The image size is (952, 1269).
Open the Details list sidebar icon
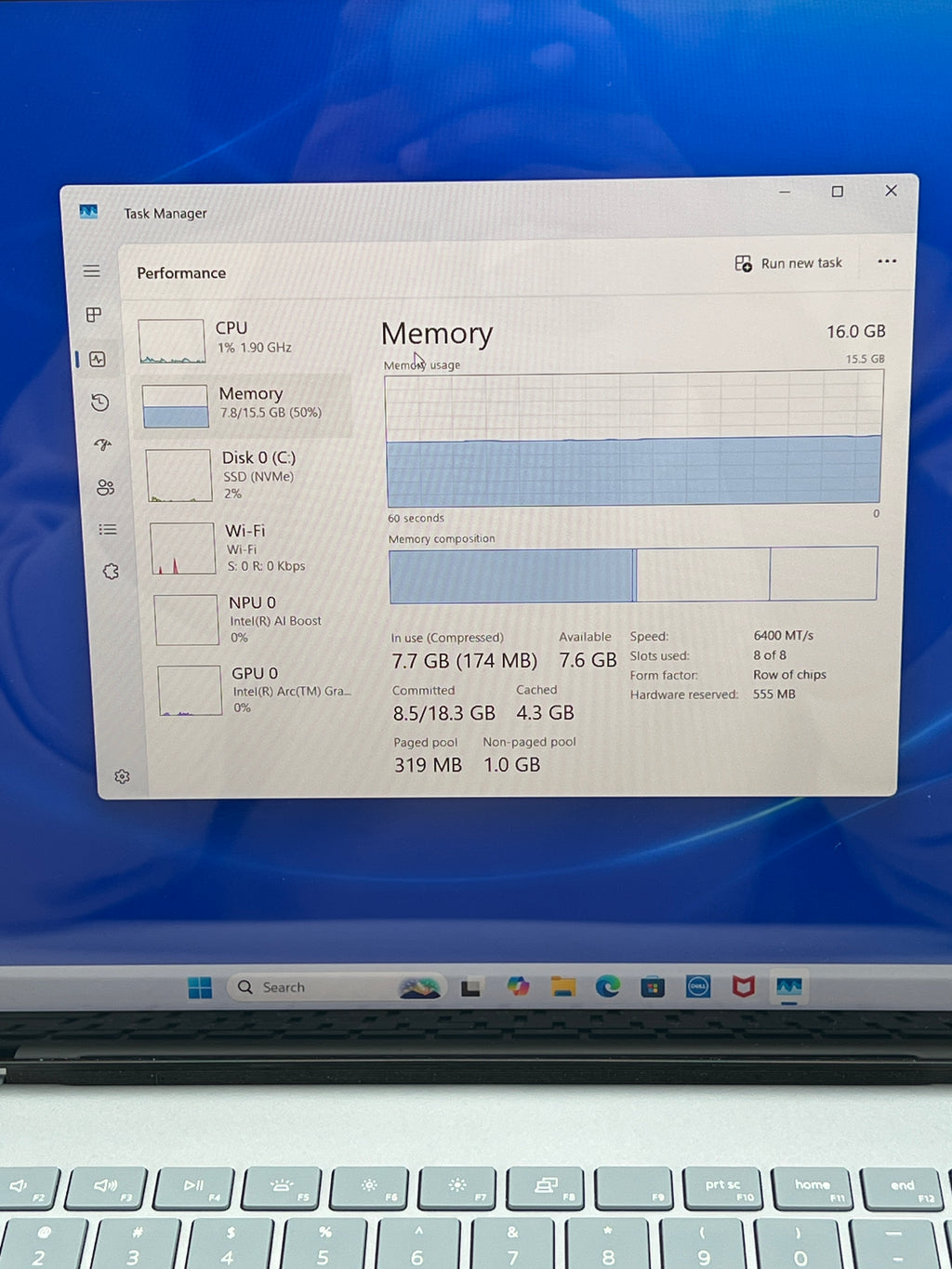point(108,529)
